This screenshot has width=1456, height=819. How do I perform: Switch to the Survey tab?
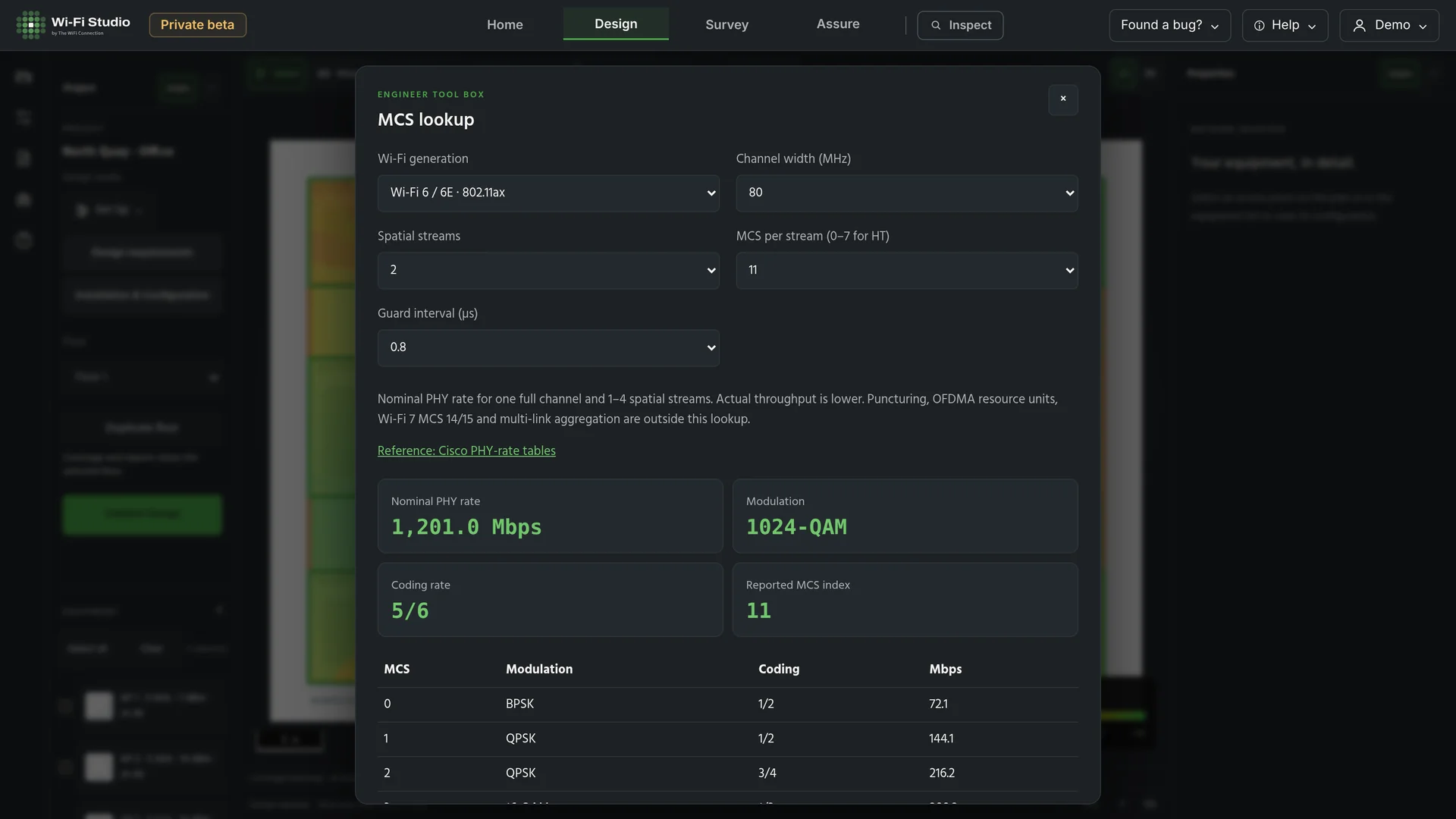click(x=726, y=24)
